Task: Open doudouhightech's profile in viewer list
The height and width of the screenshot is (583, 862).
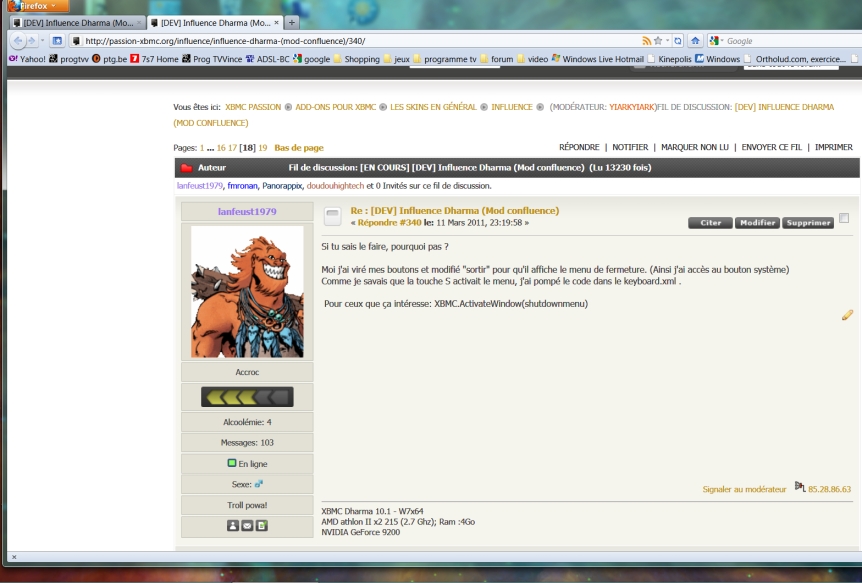Action: pos(335,186)
